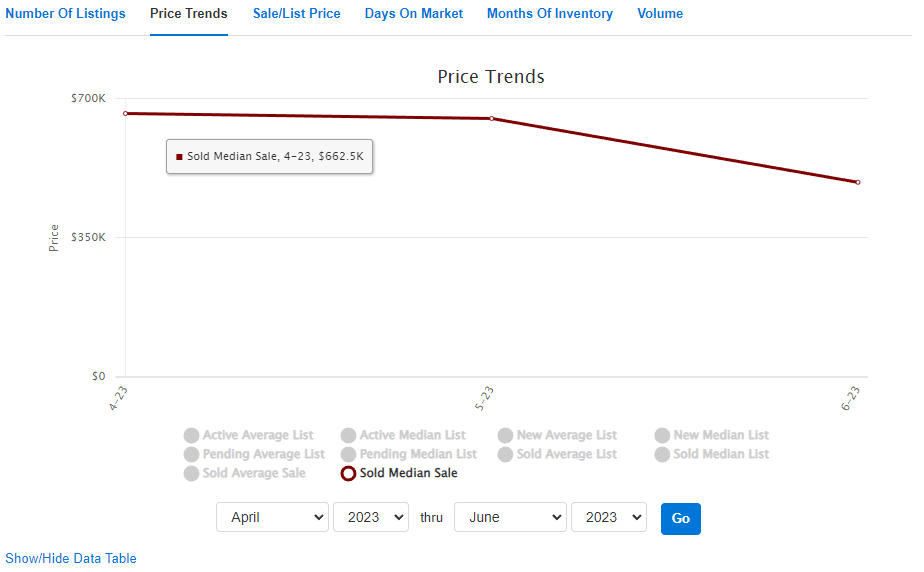Select the 6-23 data point on chart
Screen dimensions: 924x572
[x=857, y=183]
